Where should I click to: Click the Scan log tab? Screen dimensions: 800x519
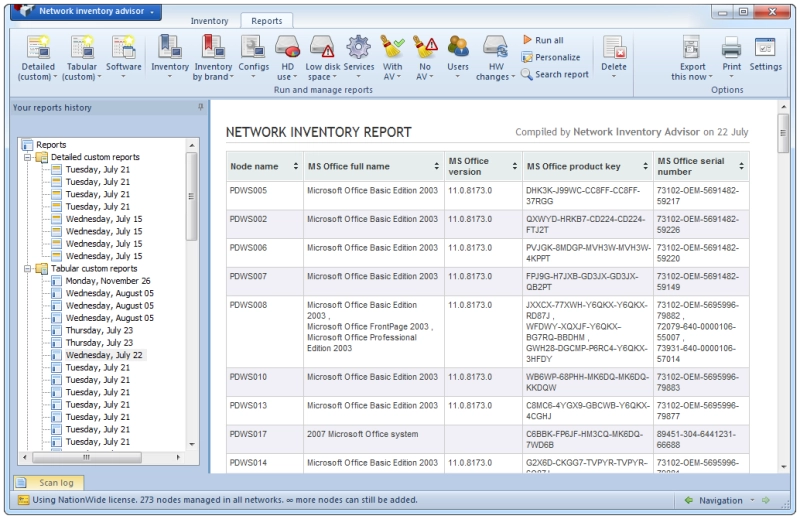click(48, 482)
